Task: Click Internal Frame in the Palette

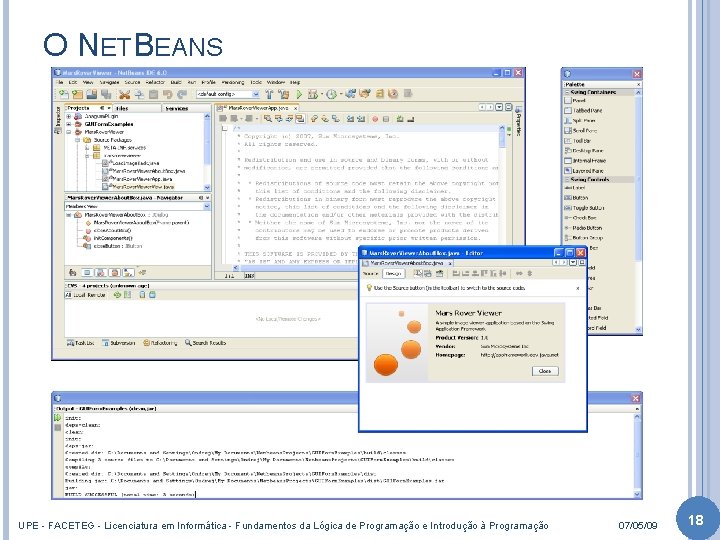Action: coord(585,161)
